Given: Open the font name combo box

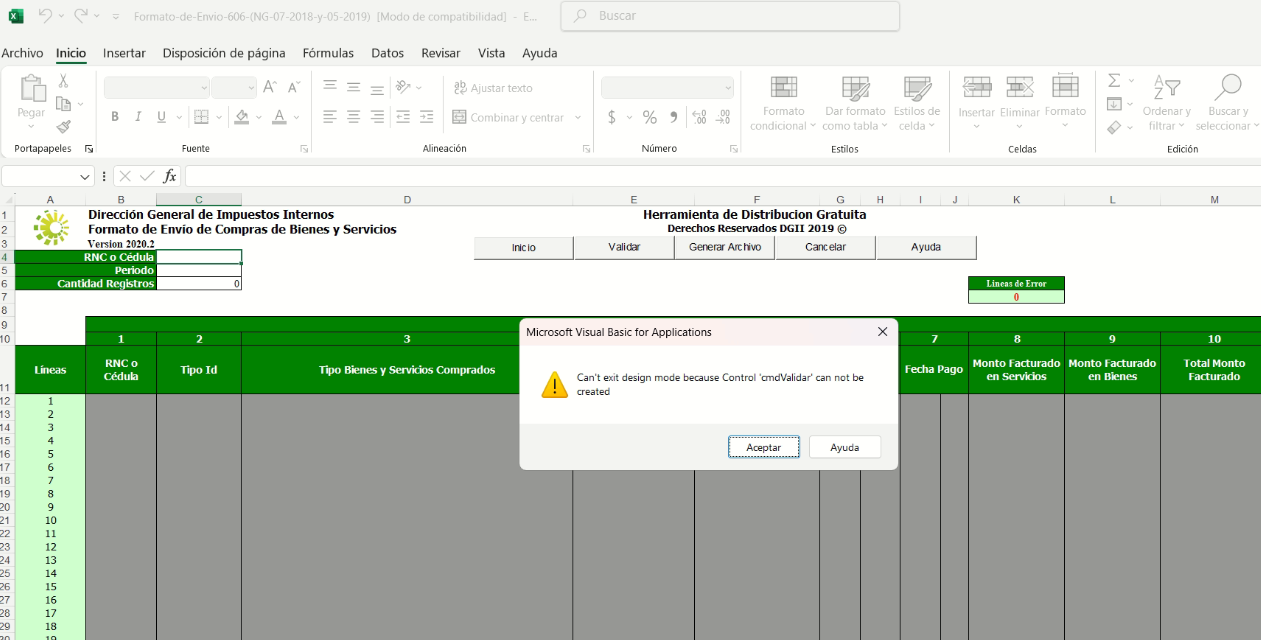Looking at the screenshot, I should pos(157,88).
